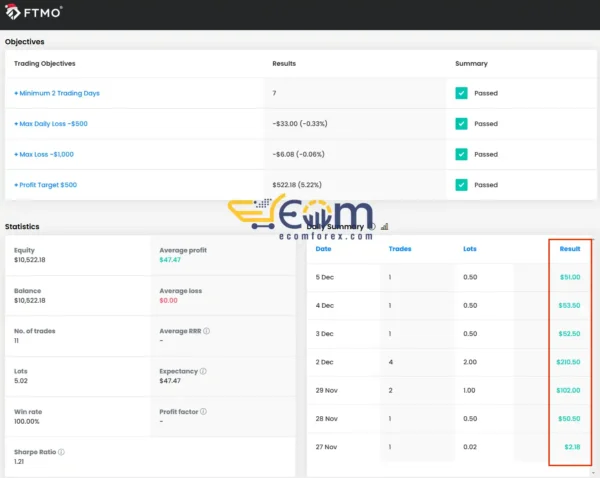
Task: Sort by Date column header
Action: [323, 248]
